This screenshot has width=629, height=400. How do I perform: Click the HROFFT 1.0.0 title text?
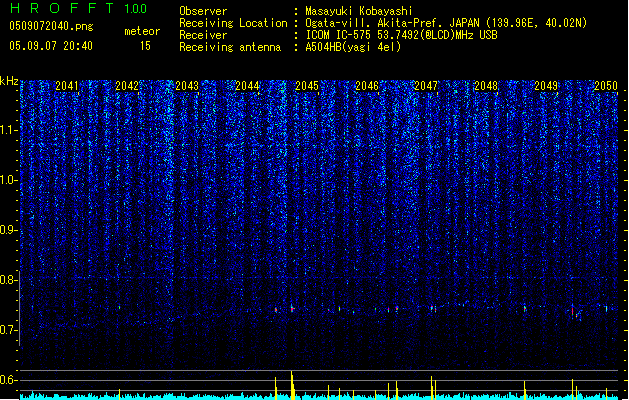pos(79,8)
